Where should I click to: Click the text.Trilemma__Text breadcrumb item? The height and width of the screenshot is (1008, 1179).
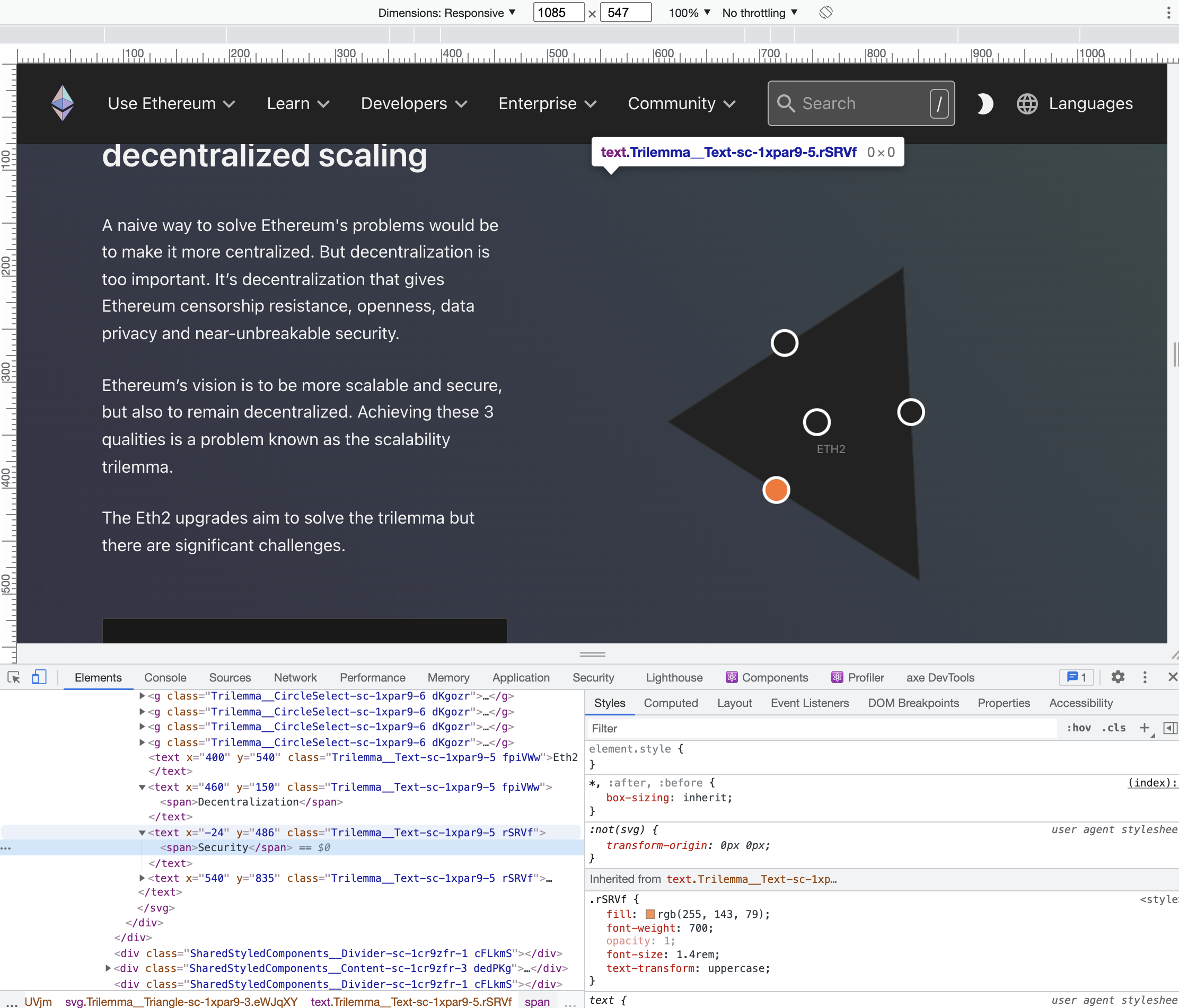tap(411, 1001)
